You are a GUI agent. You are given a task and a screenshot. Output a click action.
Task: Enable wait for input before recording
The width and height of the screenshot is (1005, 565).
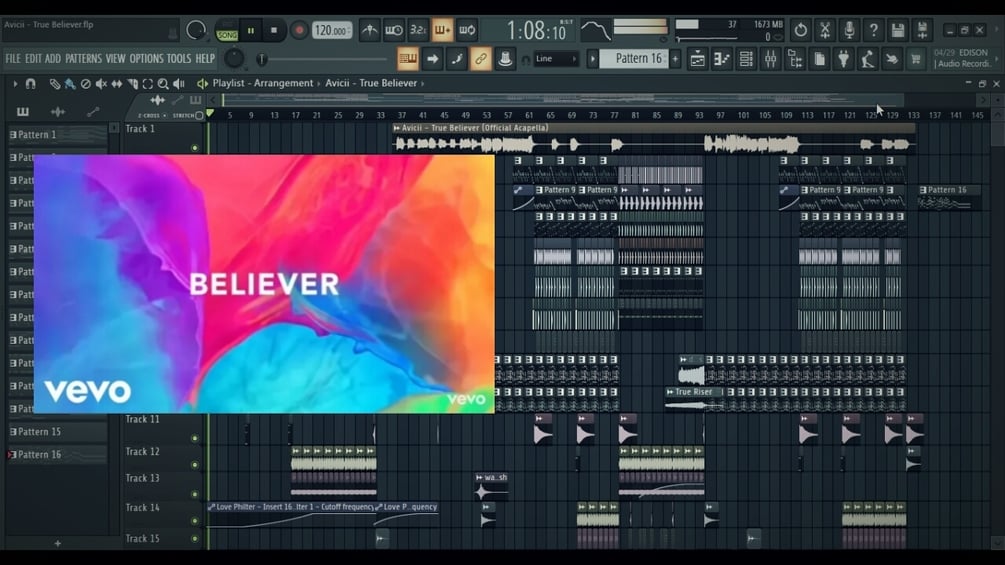[x=394, y=30]
